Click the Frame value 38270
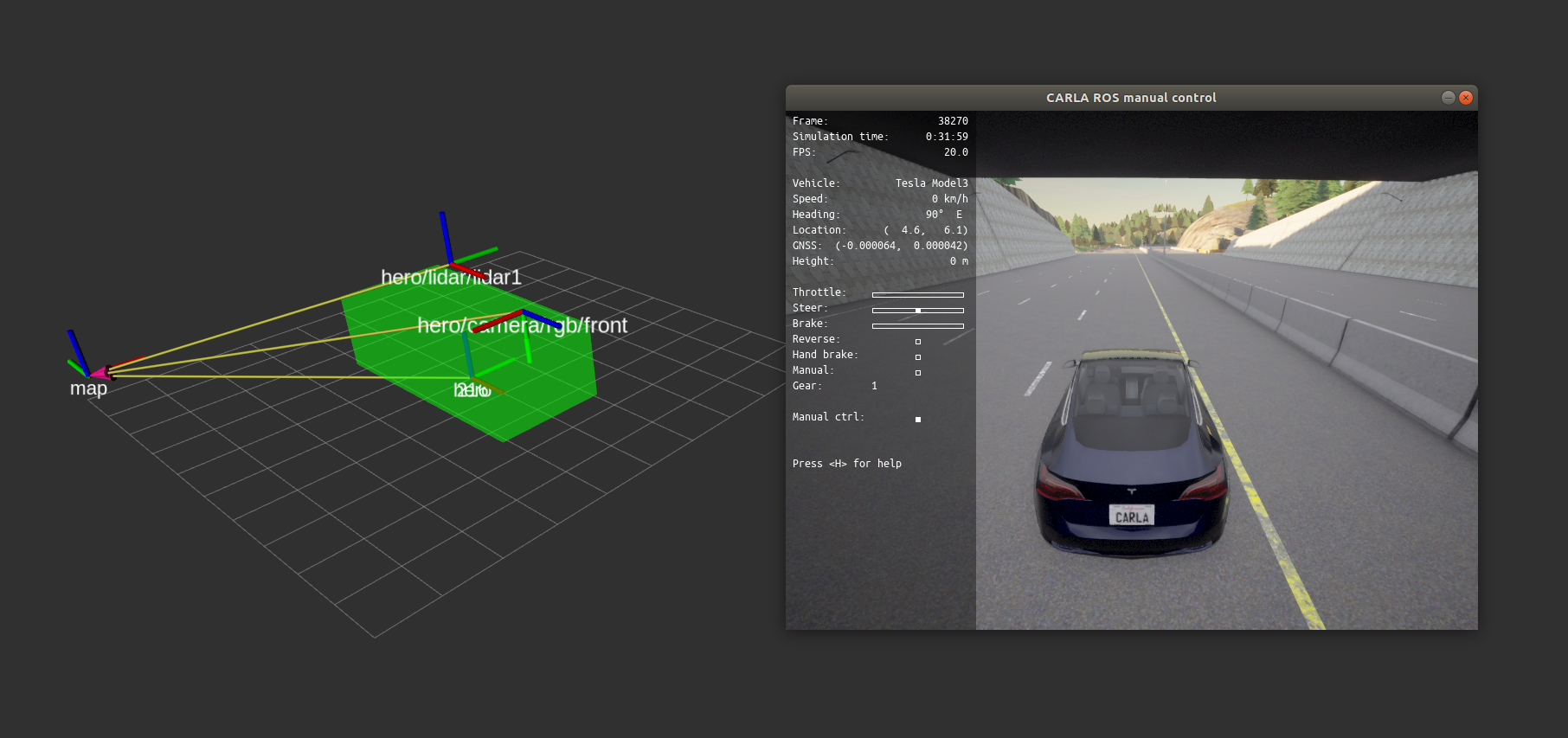 point(953,121)
